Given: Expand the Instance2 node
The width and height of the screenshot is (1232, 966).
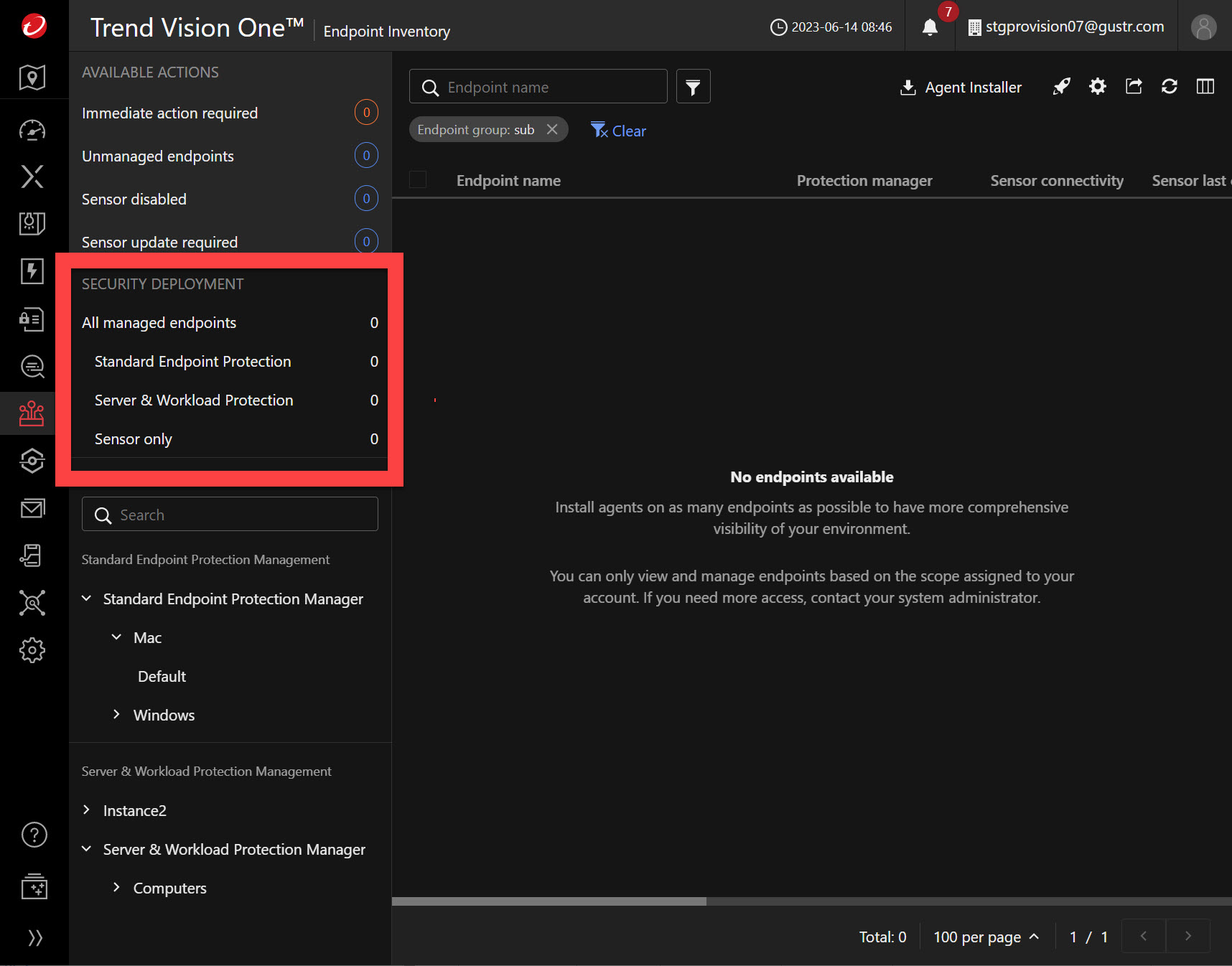Looking at the screenshot, I should 87,810.
